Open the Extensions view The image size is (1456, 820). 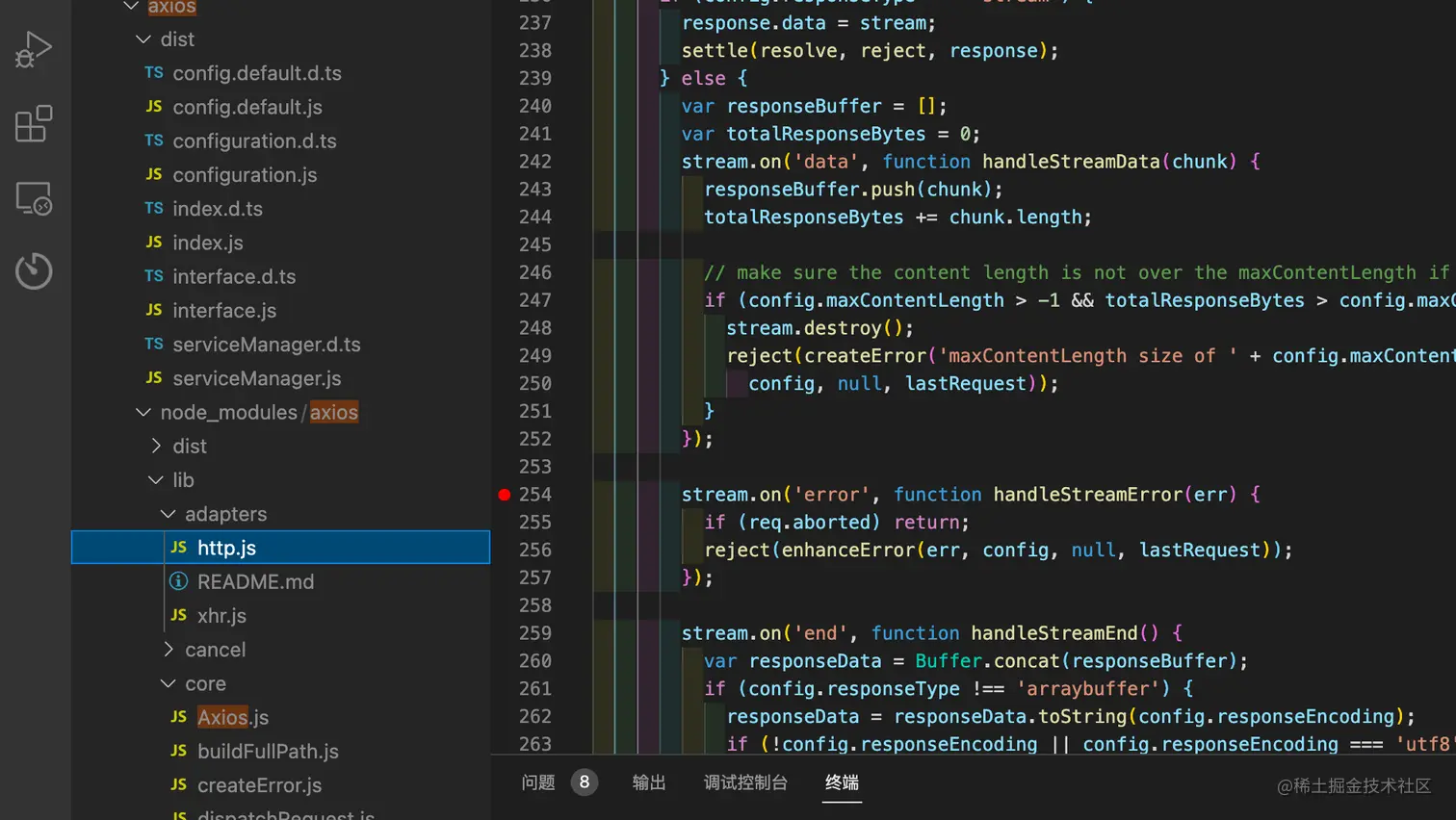(x=34, y=124)
